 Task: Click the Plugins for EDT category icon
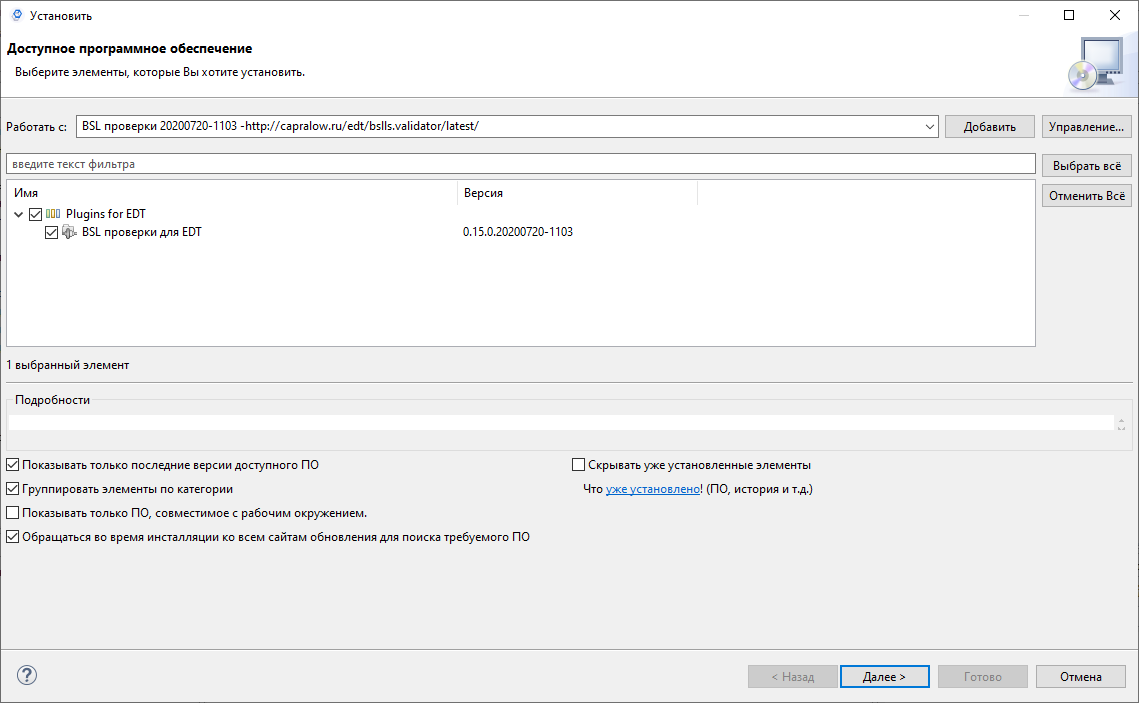pos(53,214)
